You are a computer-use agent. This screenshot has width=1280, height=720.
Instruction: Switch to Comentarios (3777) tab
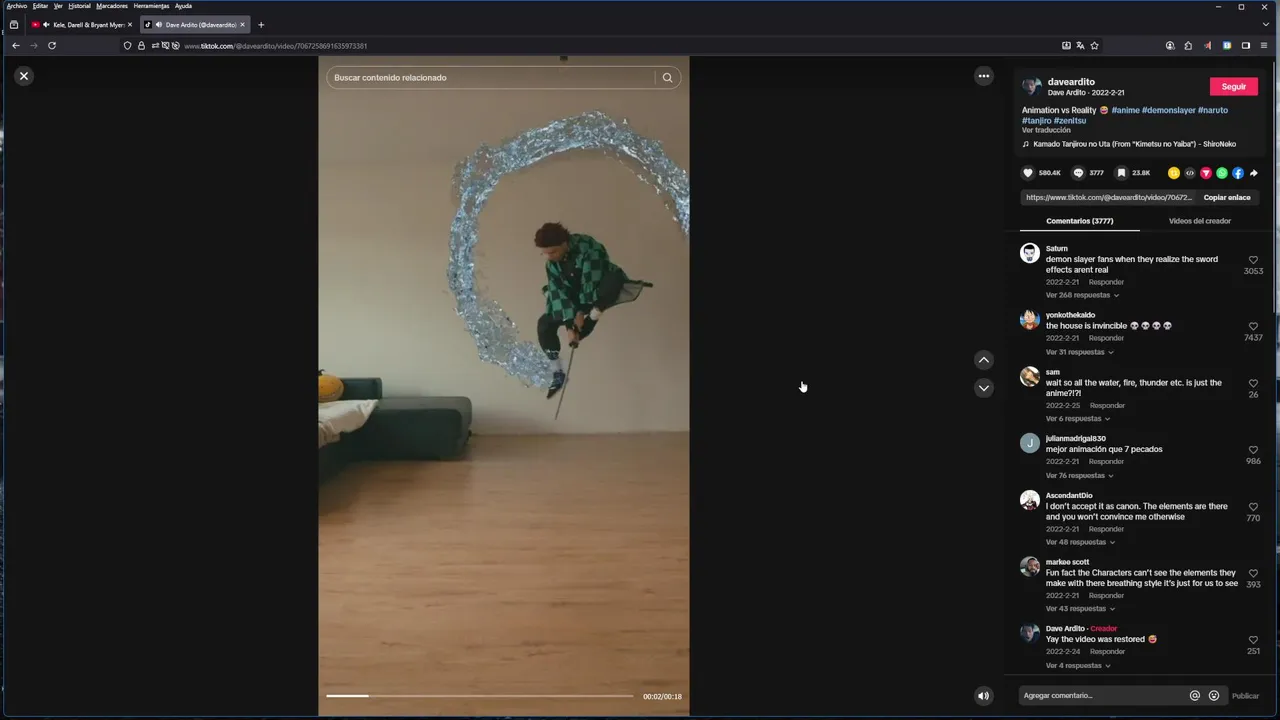tap(1079, 221)
